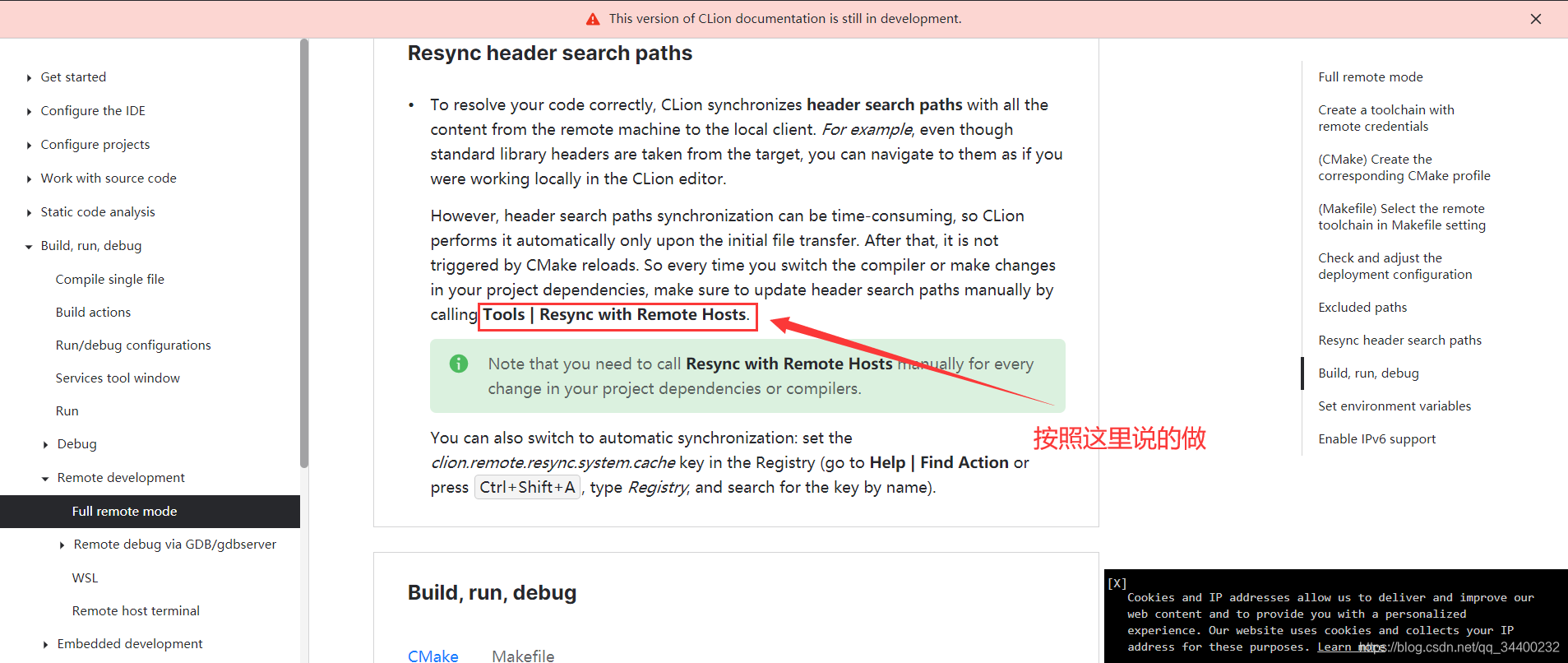Viewport: 1568px width, 663px height.
Task: Open Run/debug configurations page
Action: [133, 345]
